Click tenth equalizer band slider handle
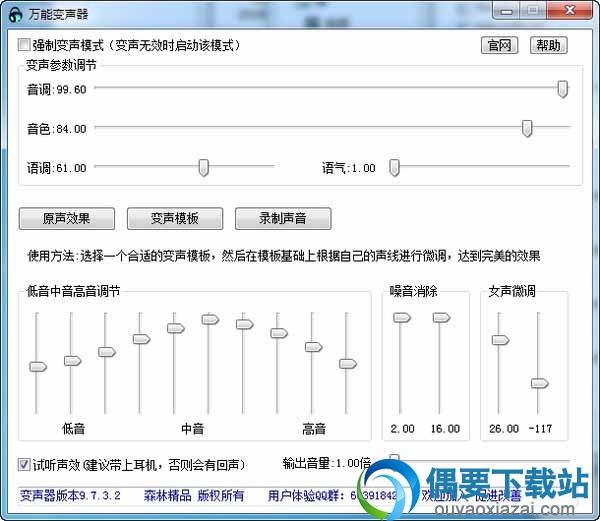Image resolution: width=600 pixels, height=521 pixels. coord(348,364)
